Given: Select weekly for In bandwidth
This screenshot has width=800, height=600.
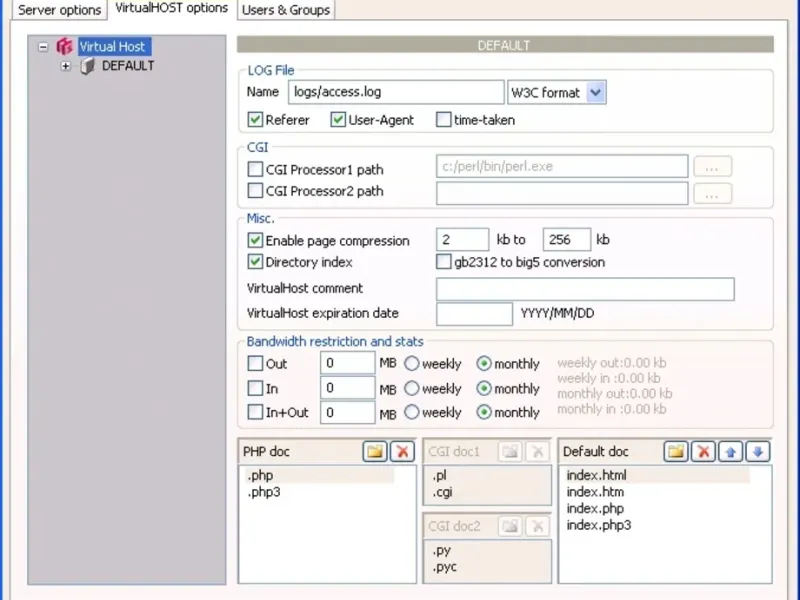Looking at the screenshot, I should (412, 388).
